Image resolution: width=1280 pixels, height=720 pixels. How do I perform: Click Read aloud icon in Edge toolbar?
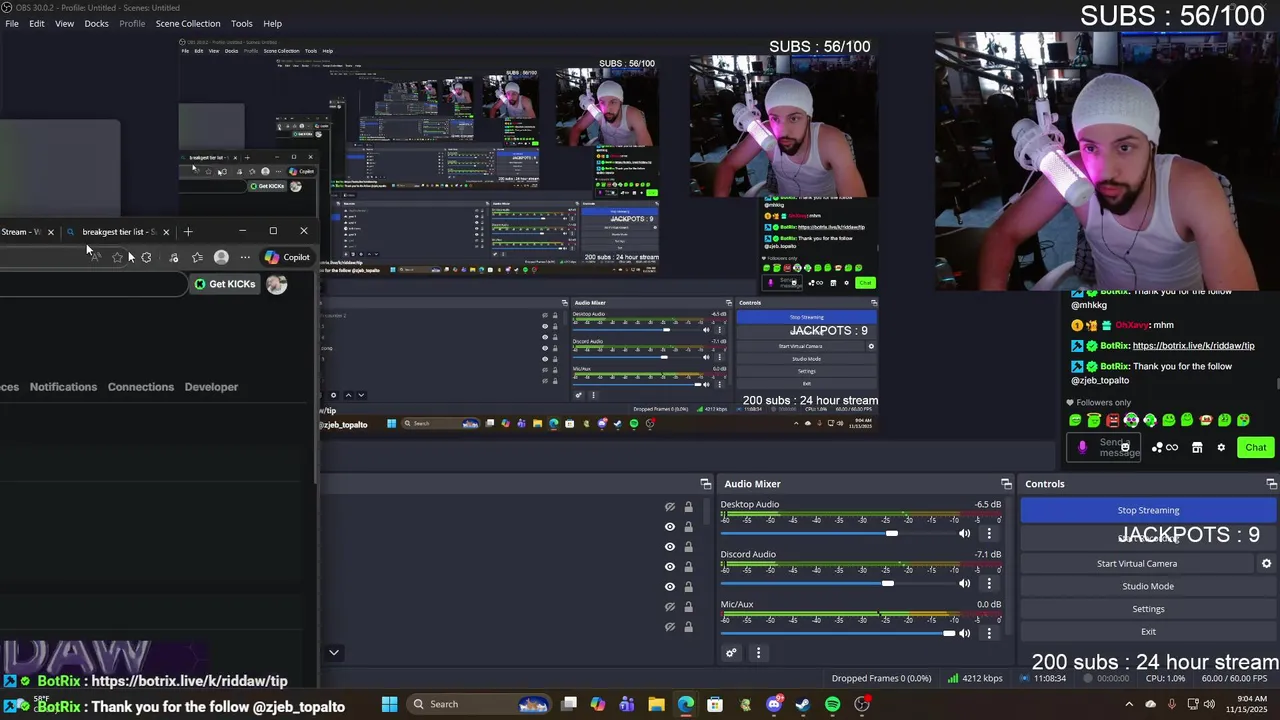tap(94, 257)
